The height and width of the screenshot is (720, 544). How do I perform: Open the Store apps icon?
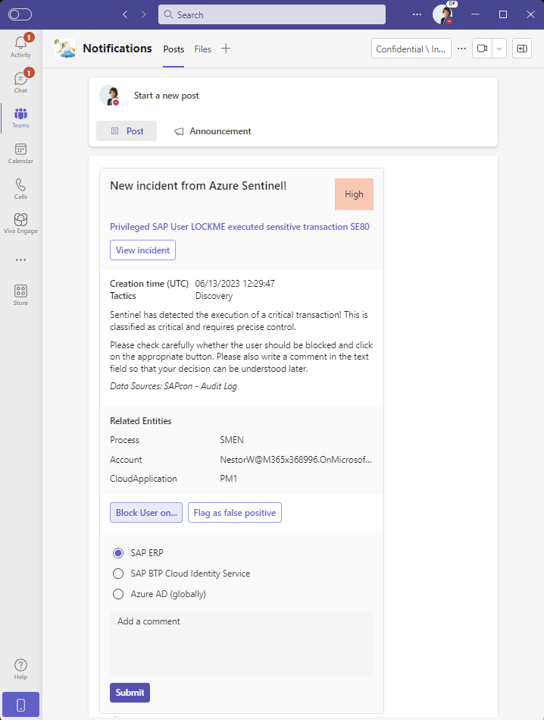pyautogui.click(x=21, y=295)
